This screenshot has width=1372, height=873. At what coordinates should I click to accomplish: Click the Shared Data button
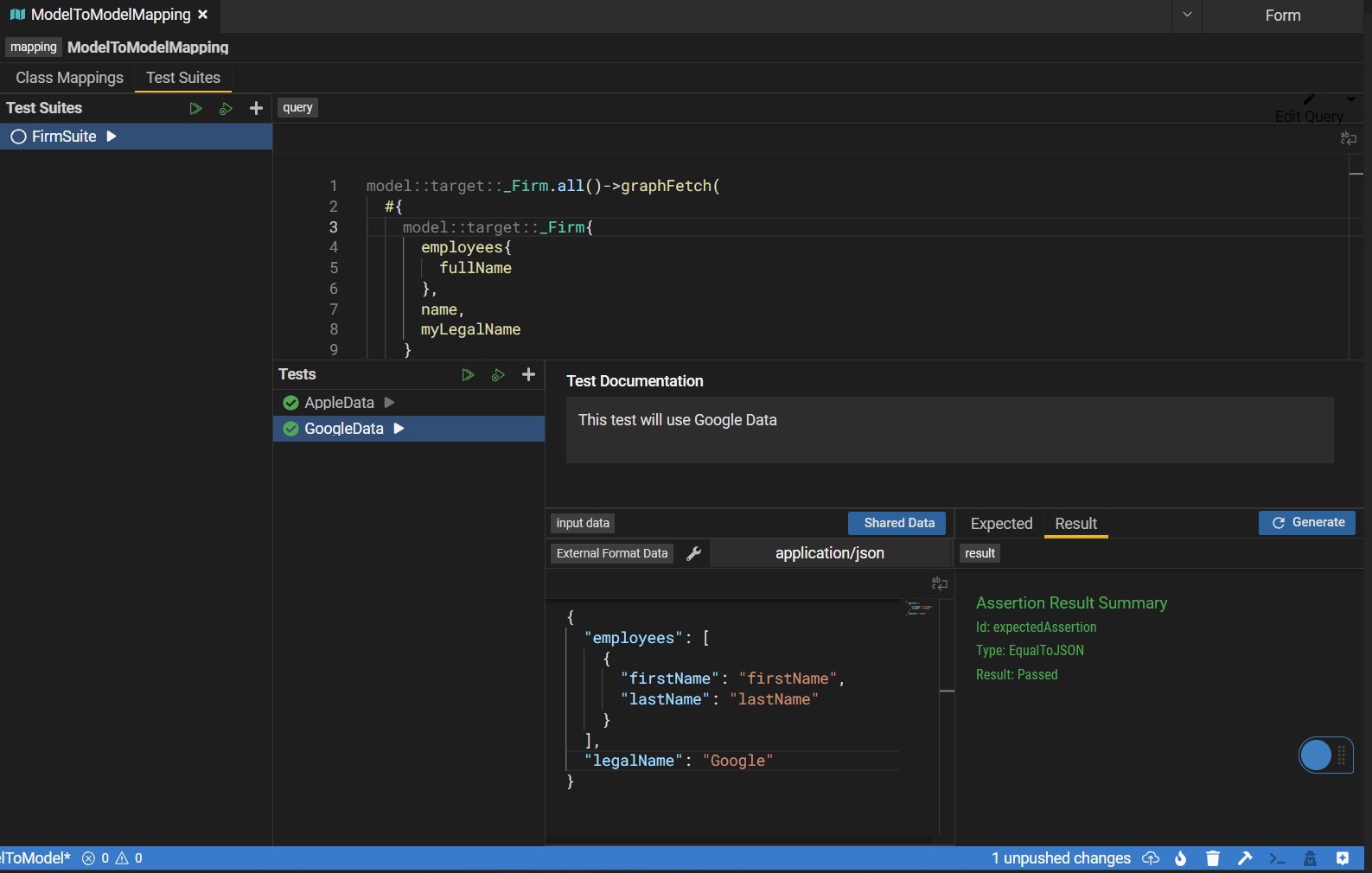pyautogui.click(x=898, y=523)
